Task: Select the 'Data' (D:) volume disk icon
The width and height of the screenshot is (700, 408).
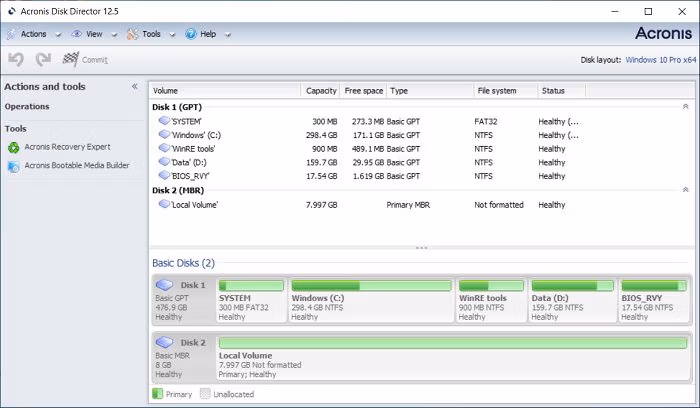Action: 164,162
